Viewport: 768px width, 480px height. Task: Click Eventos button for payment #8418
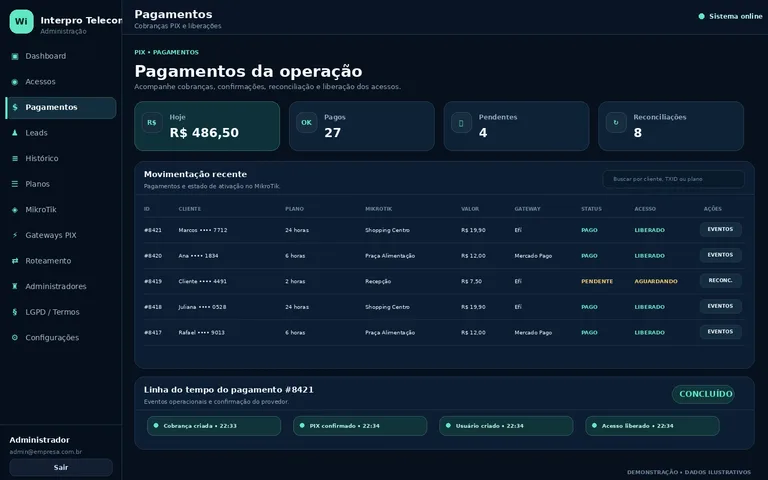pos(720,306)
